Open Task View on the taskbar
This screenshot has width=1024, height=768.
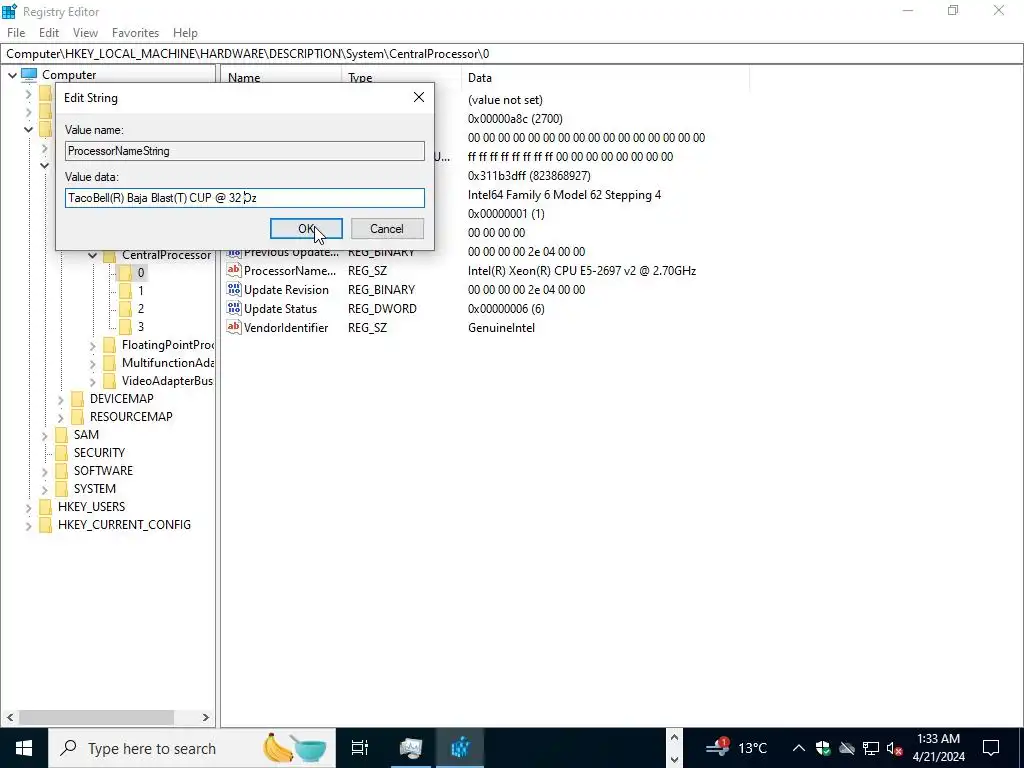coord(360,748)
